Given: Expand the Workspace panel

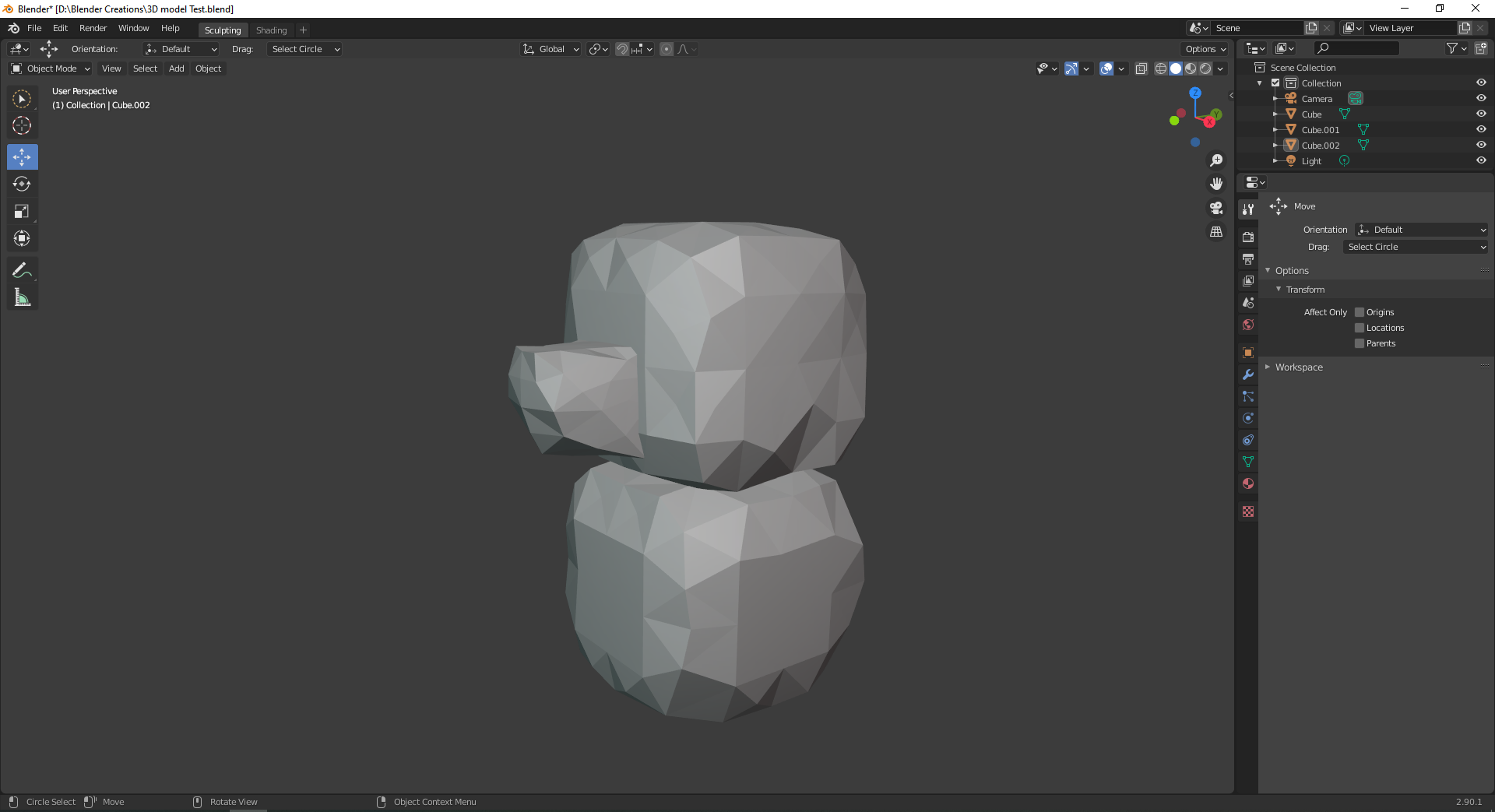Looking at the screenshot, I should pos(1298,367).
